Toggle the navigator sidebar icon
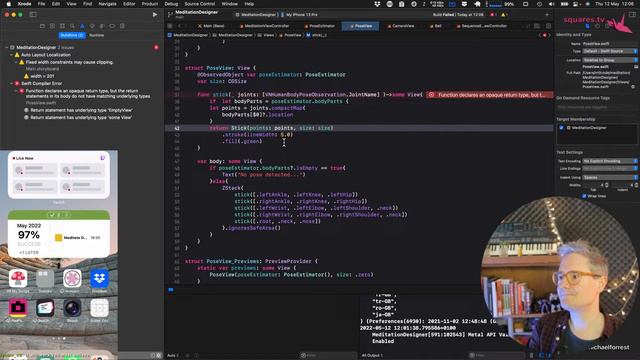 click(x=33, y=15)
